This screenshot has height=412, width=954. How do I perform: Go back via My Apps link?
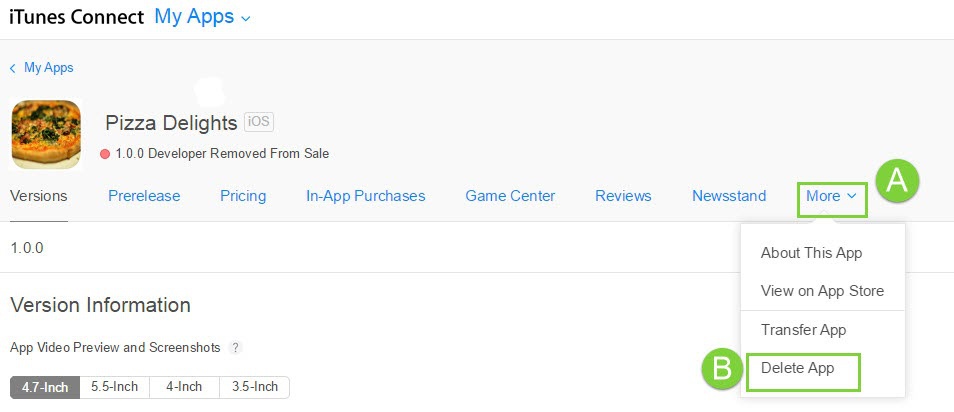tap(48, 68)
